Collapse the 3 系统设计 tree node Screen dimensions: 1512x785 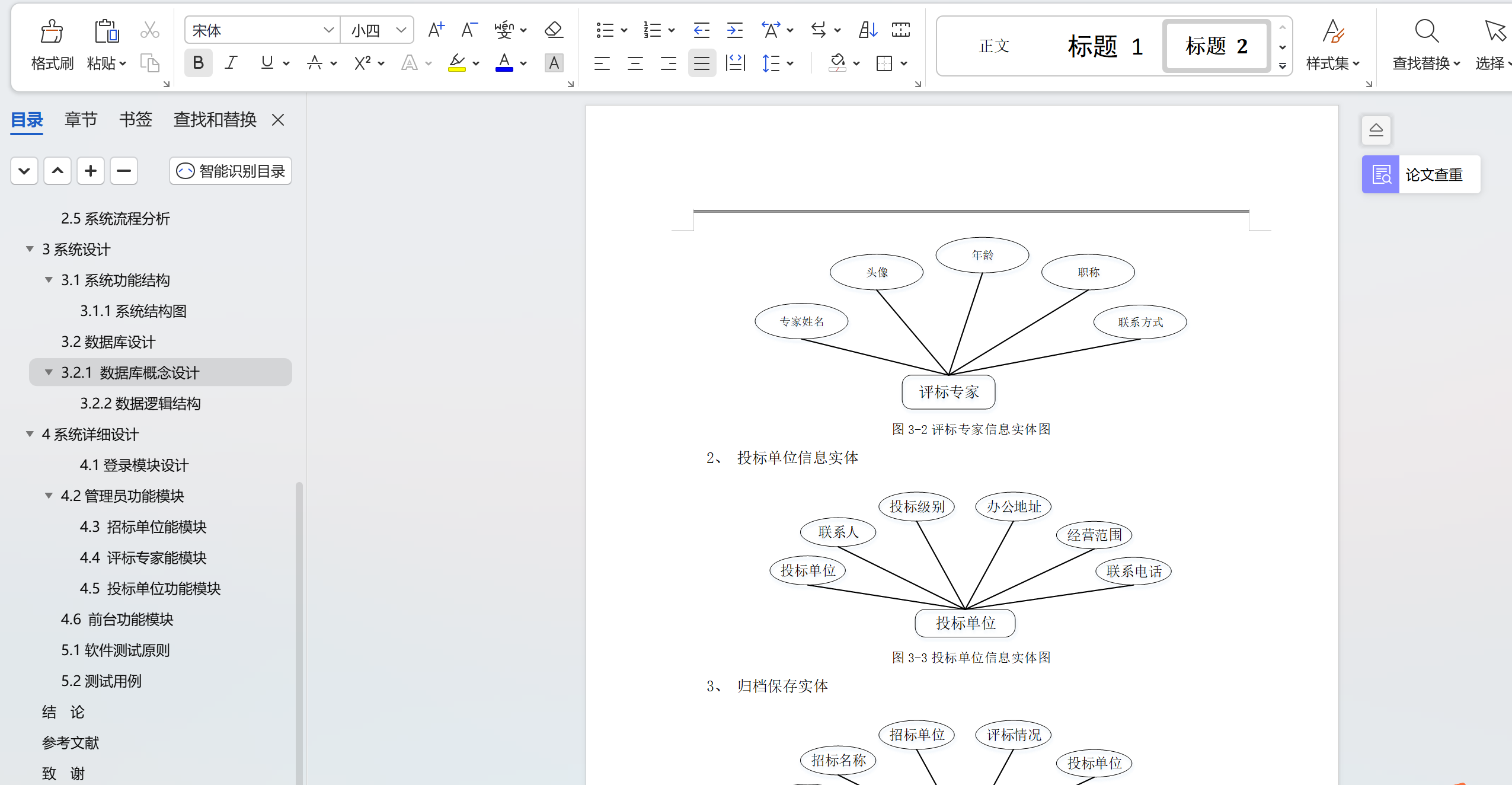(30, 249)
